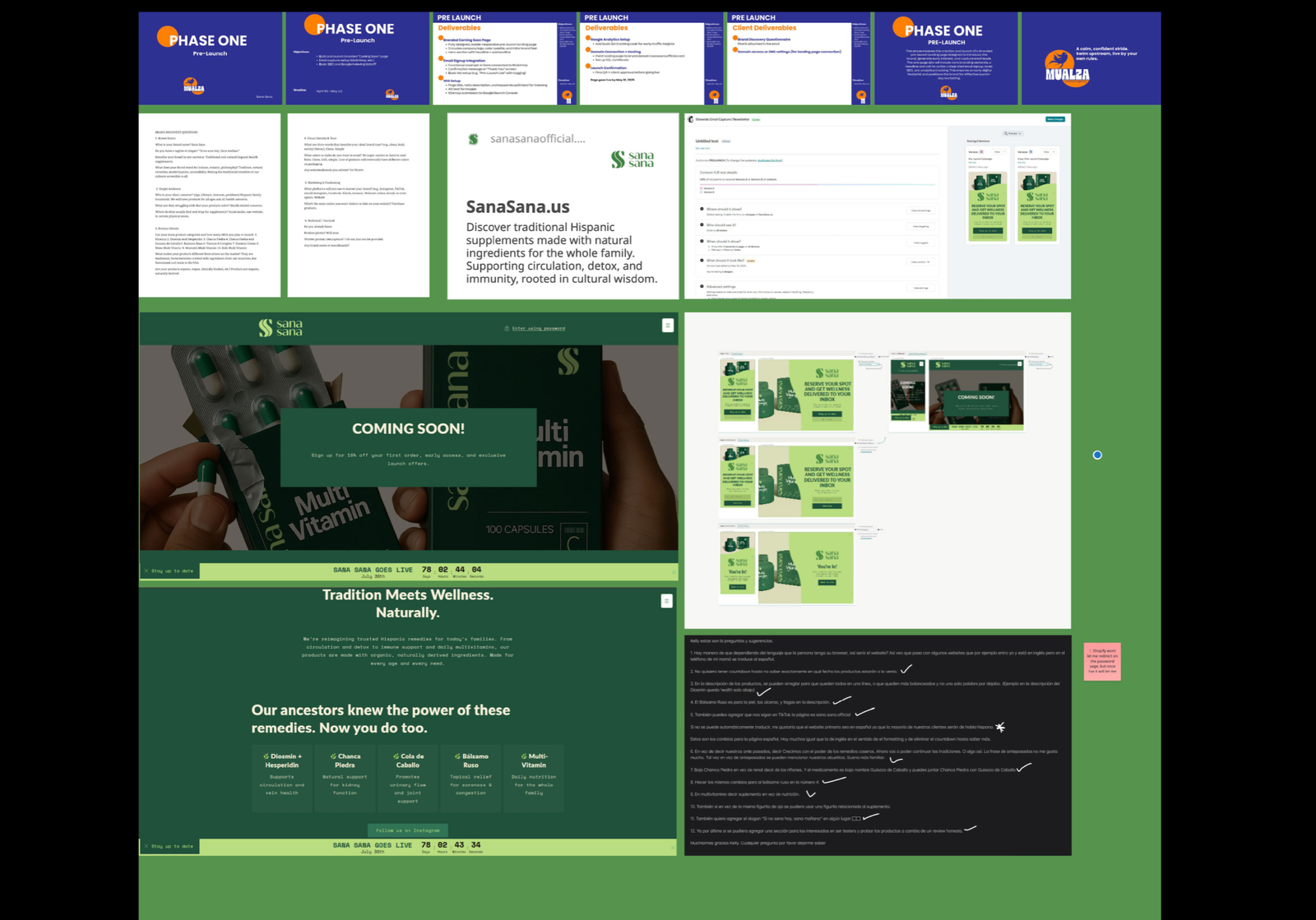Select the Version A popup preview
The height and width of the screenshot is (920, 1316).
click(x=987, y=206)
